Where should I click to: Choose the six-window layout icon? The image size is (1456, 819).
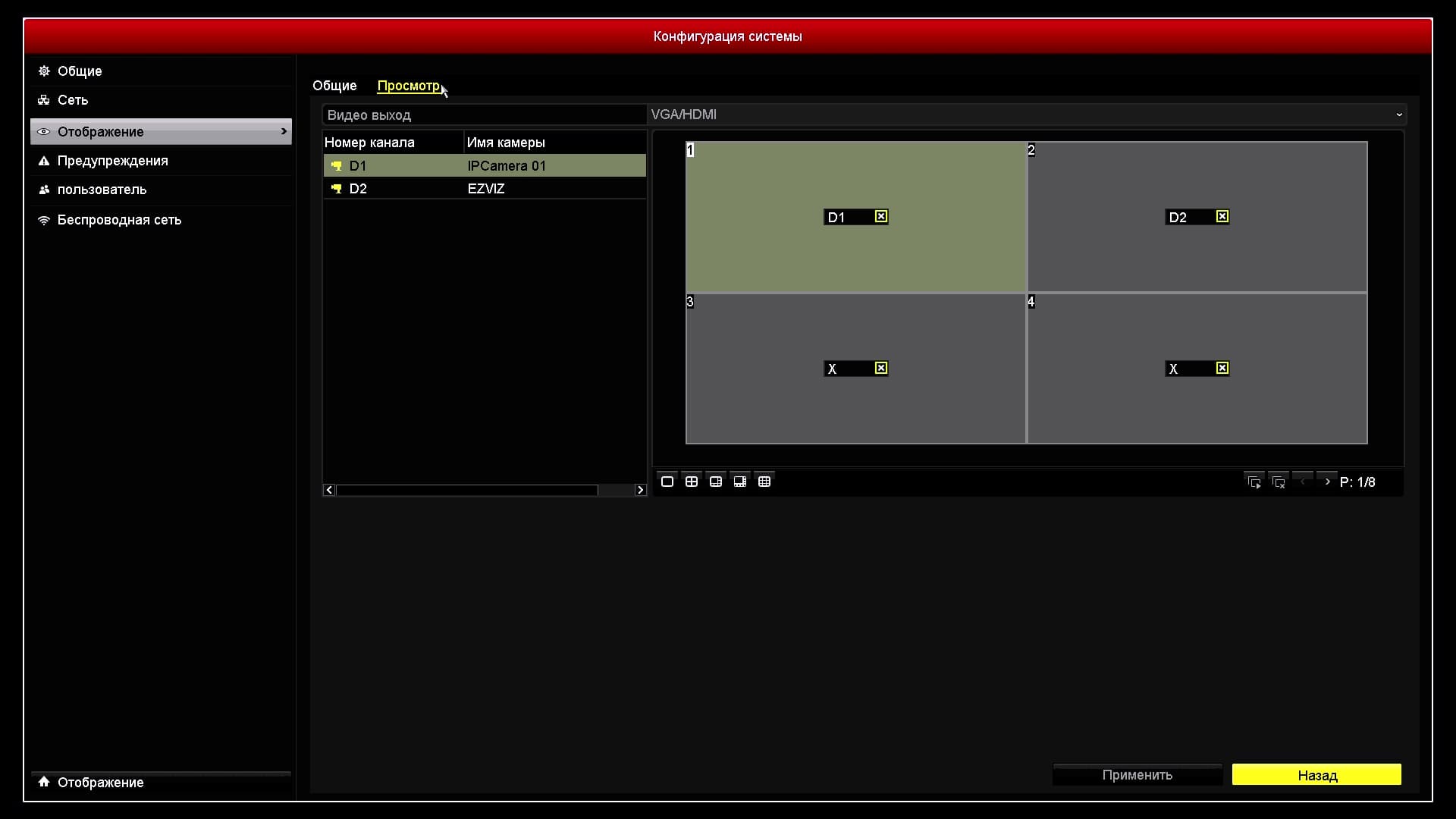(716, 482)
